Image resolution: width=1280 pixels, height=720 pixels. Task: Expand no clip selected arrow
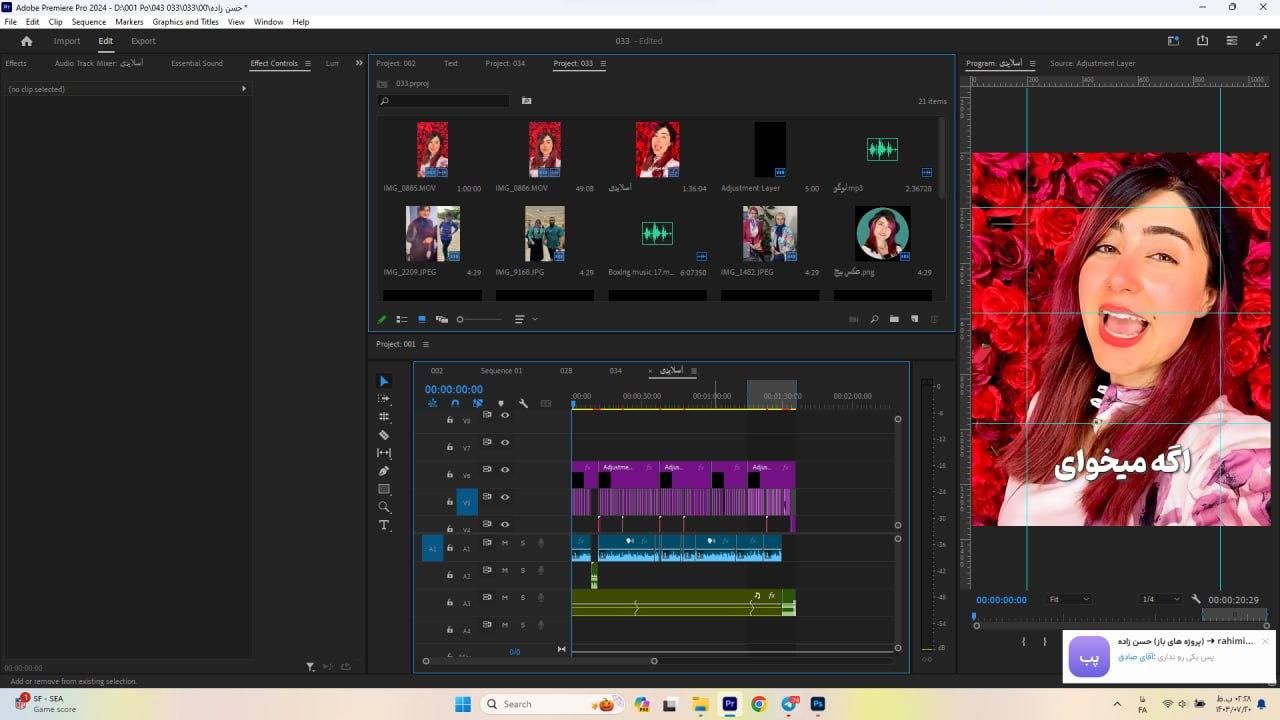pyautogui.click(x=243, y=89)
